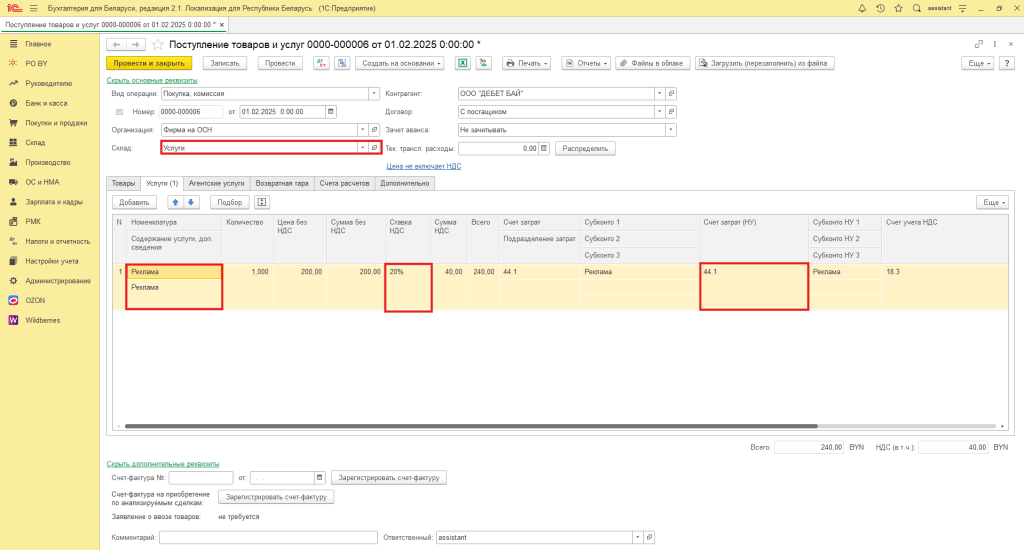Expand Склад dropdown arrow
Image resolution: width=1024 pixels, height=550 pixels.
tap(362, 148)
